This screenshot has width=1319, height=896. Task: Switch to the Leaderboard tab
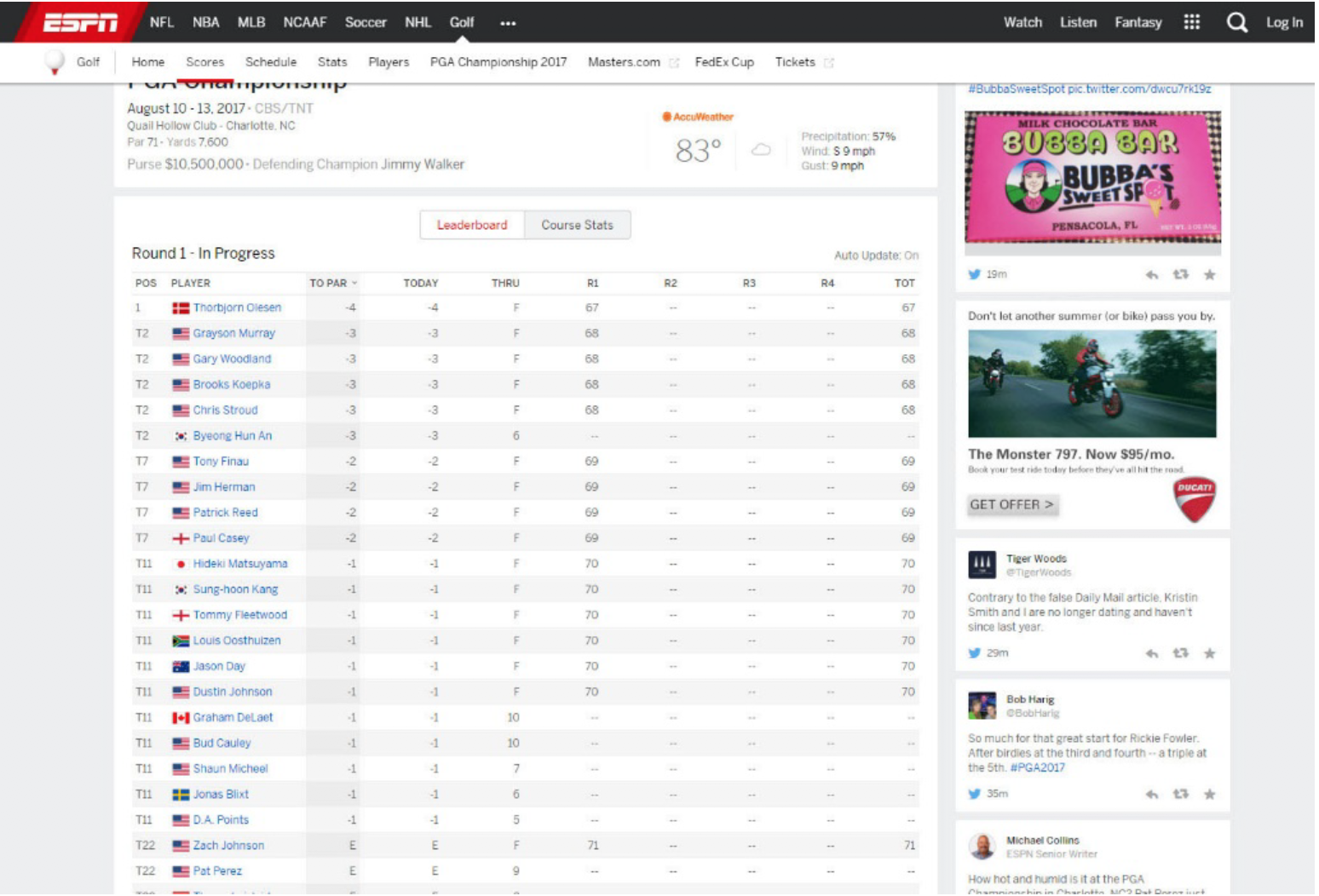474,226
